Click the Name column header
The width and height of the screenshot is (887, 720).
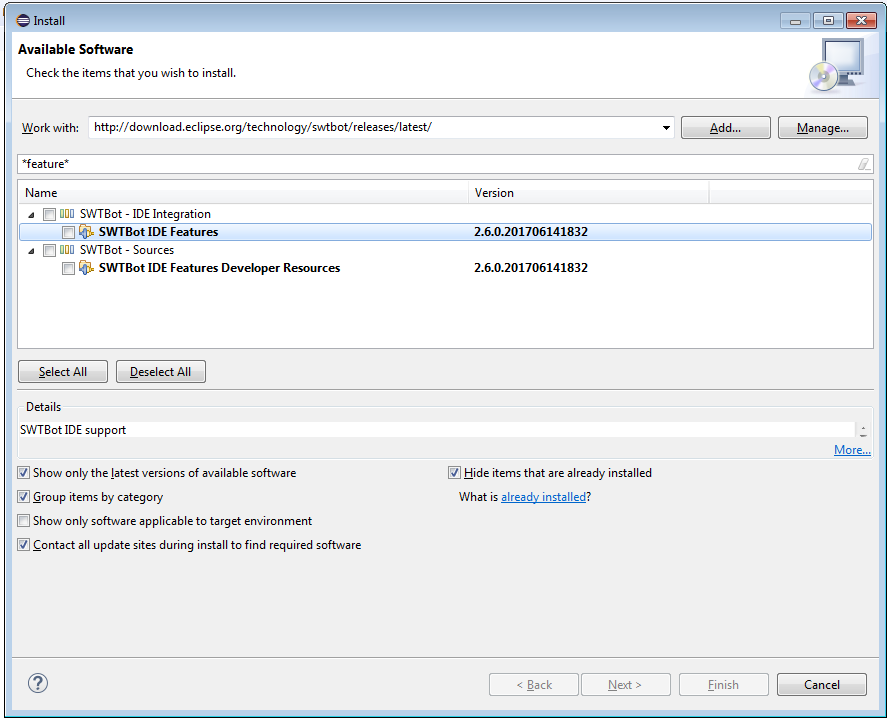click(x=243, y=193)
